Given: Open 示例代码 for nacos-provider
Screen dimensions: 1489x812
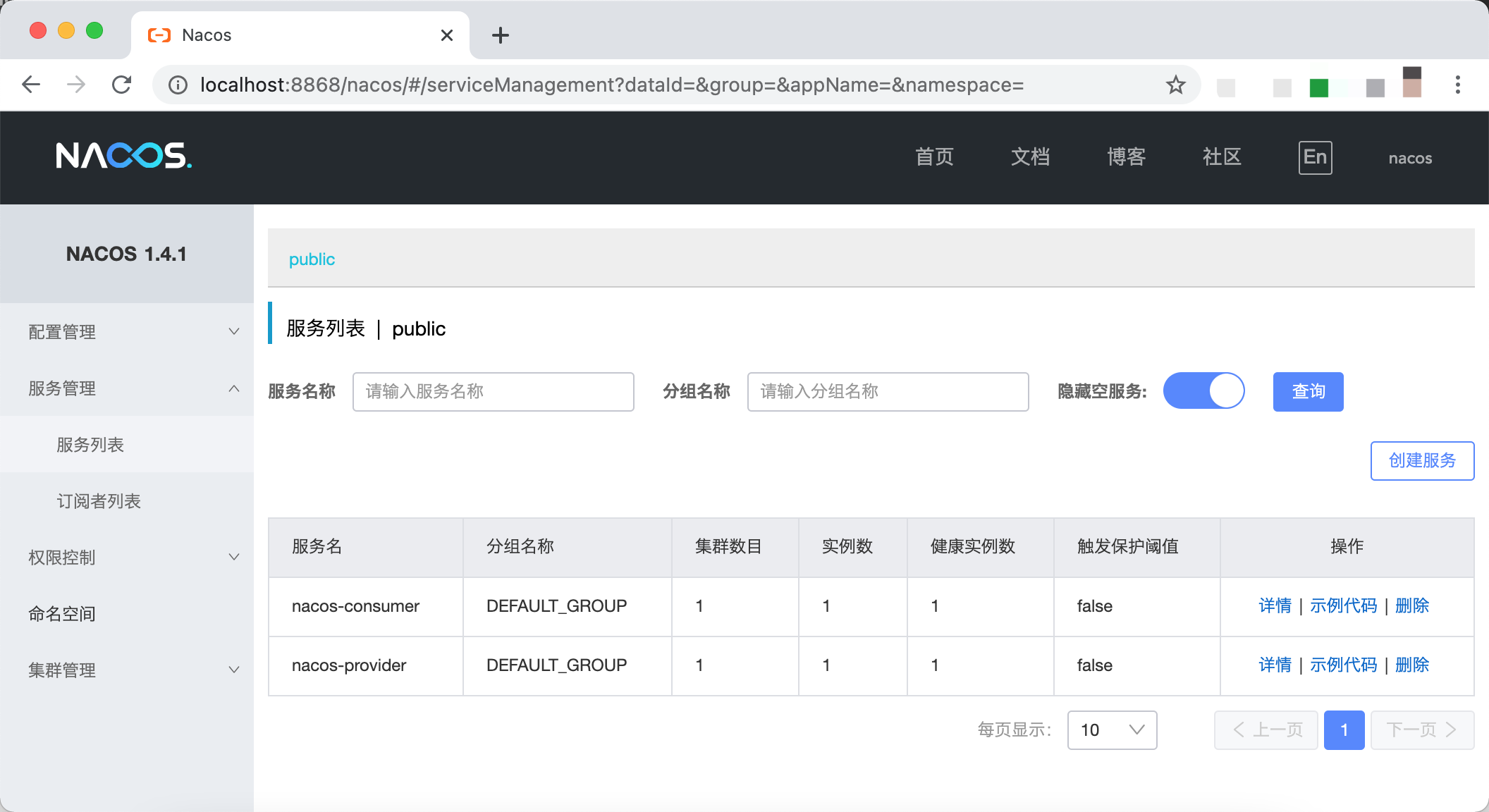Looking at the screenshot, I should pos(1343,665).
